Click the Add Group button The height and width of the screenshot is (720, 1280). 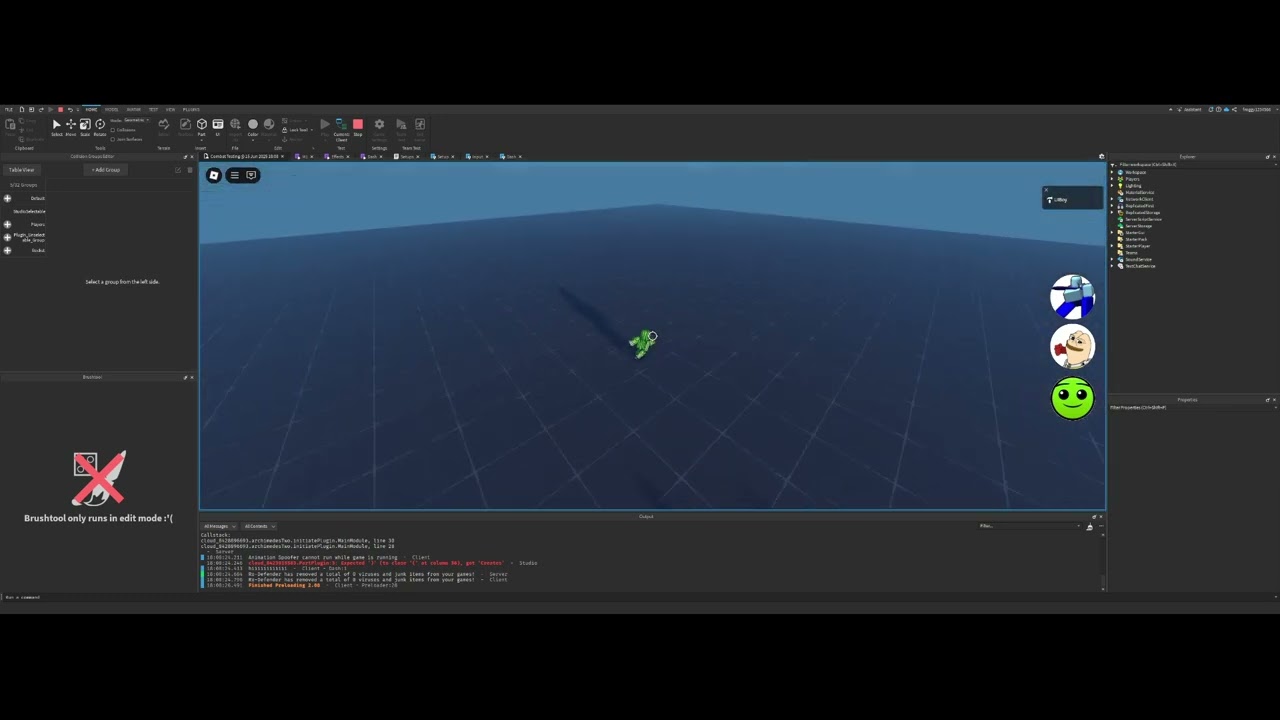105,170
